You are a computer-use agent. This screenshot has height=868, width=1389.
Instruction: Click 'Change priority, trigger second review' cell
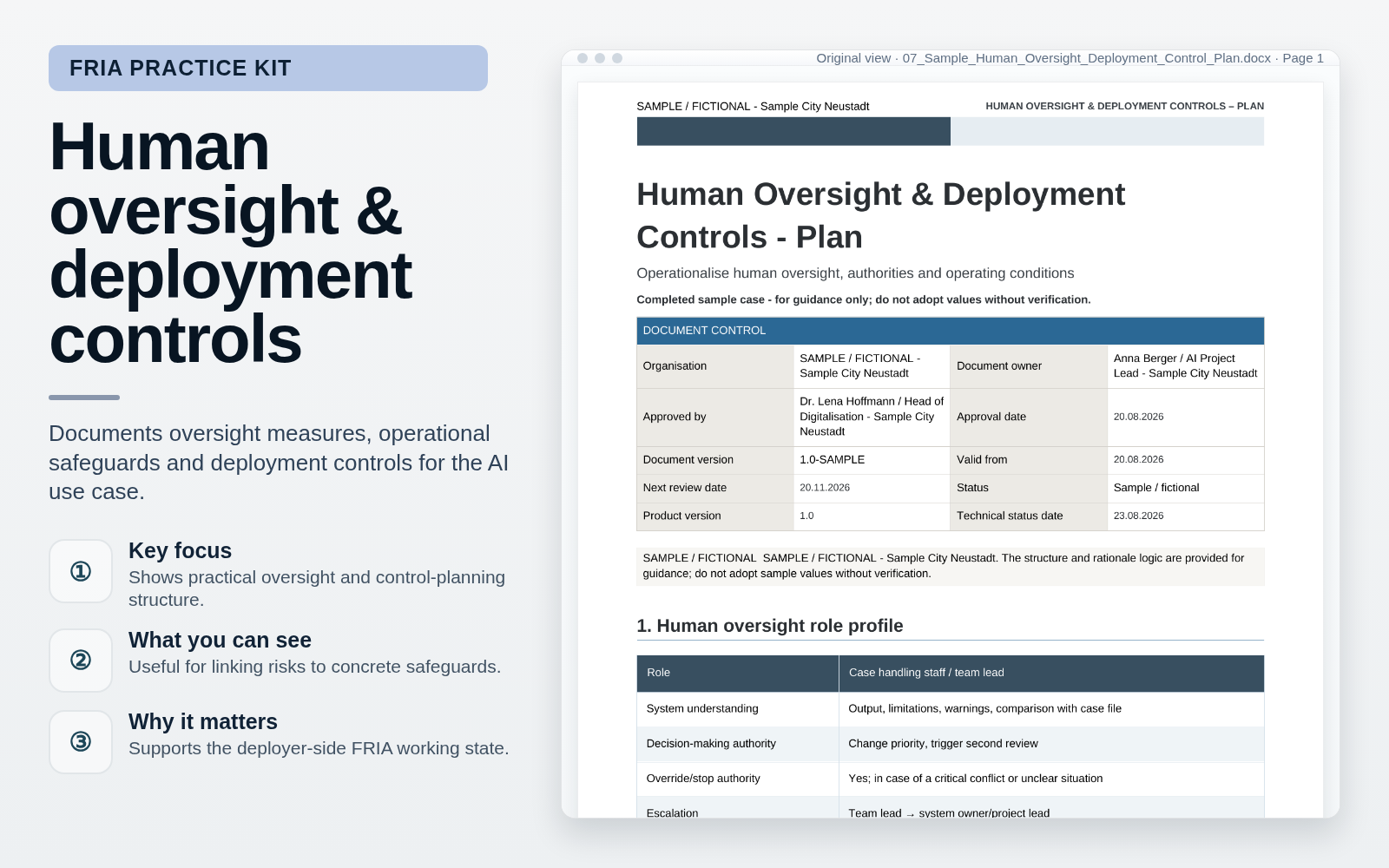1051,743
